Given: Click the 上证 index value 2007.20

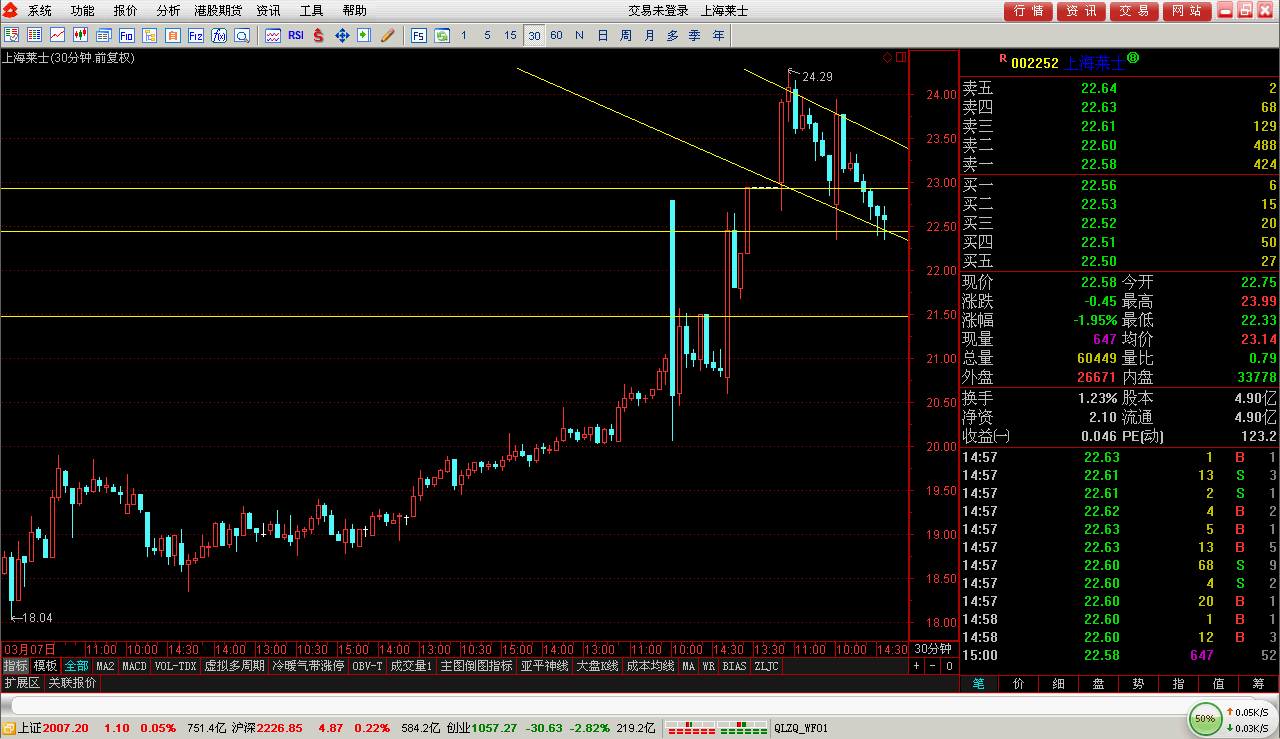Looking at the screenshot, I should (66, 728).
